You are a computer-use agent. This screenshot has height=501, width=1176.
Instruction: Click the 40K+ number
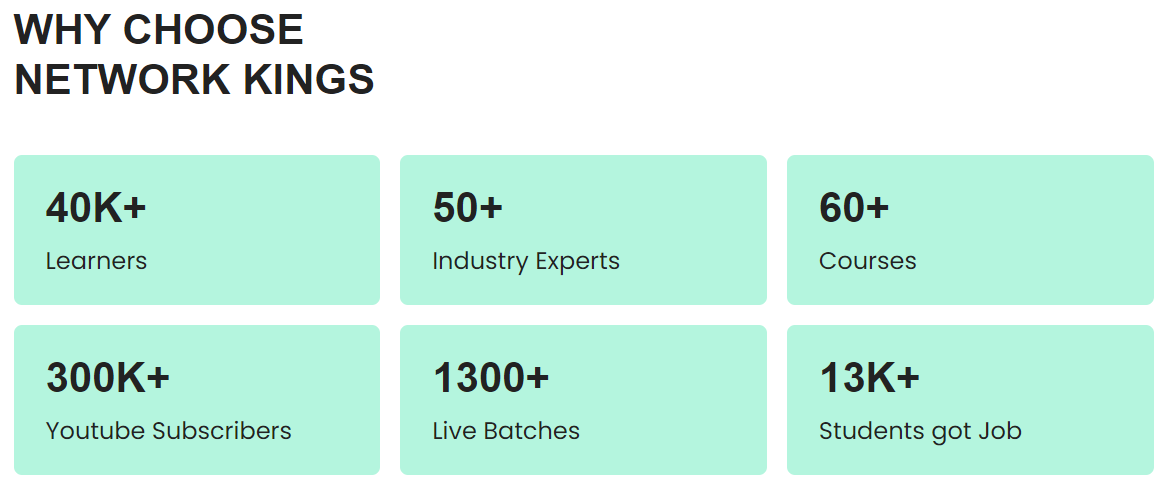tap(96, 207)
